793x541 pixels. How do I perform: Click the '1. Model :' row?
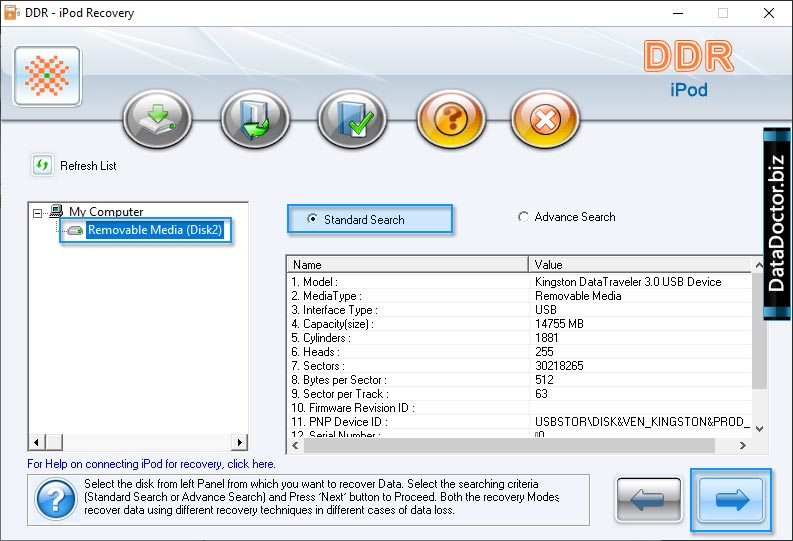click(x=519, y=282)
